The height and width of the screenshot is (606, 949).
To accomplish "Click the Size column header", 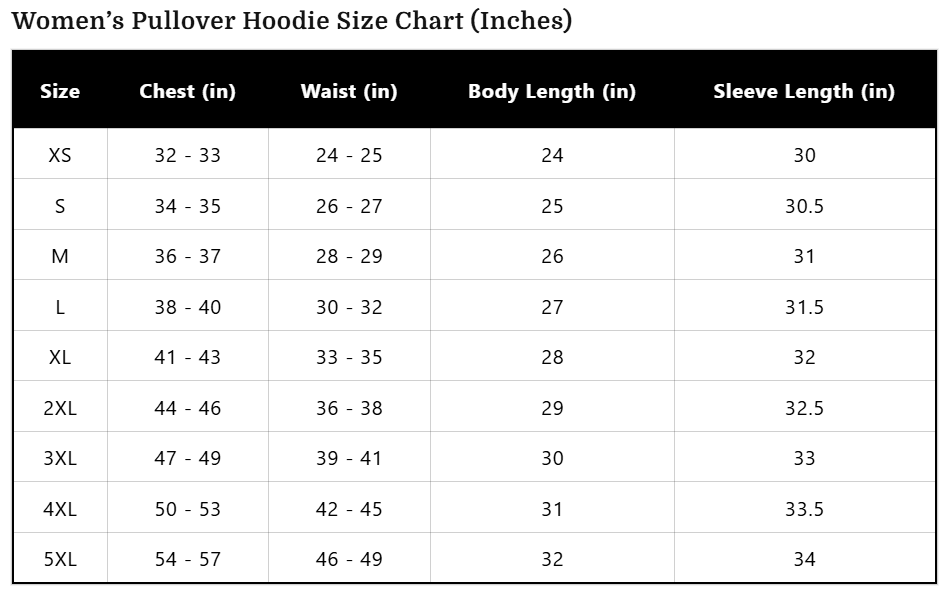I will click(x=60, y=91).
